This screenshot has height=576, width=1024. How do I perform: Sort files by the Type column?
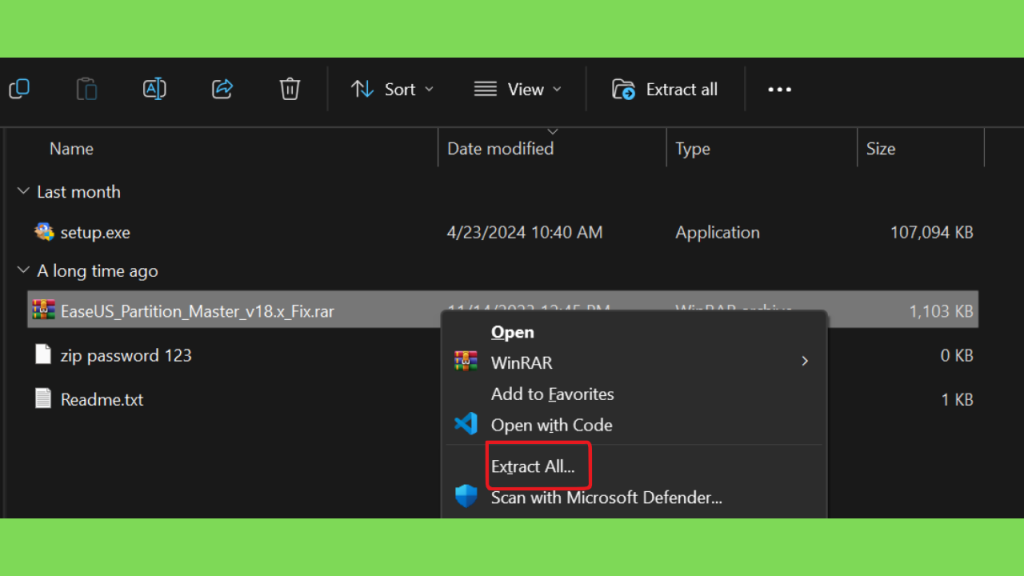click(x=692, y=149)
